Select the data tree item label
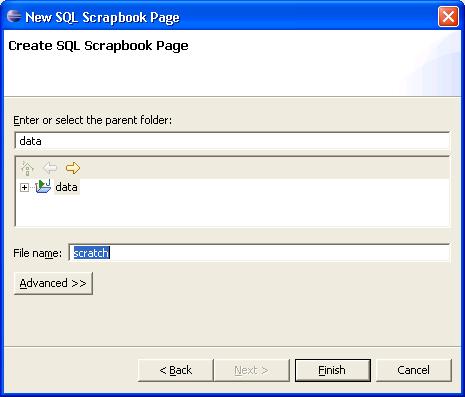Screen dimensions: 465x397 (66, 187)
